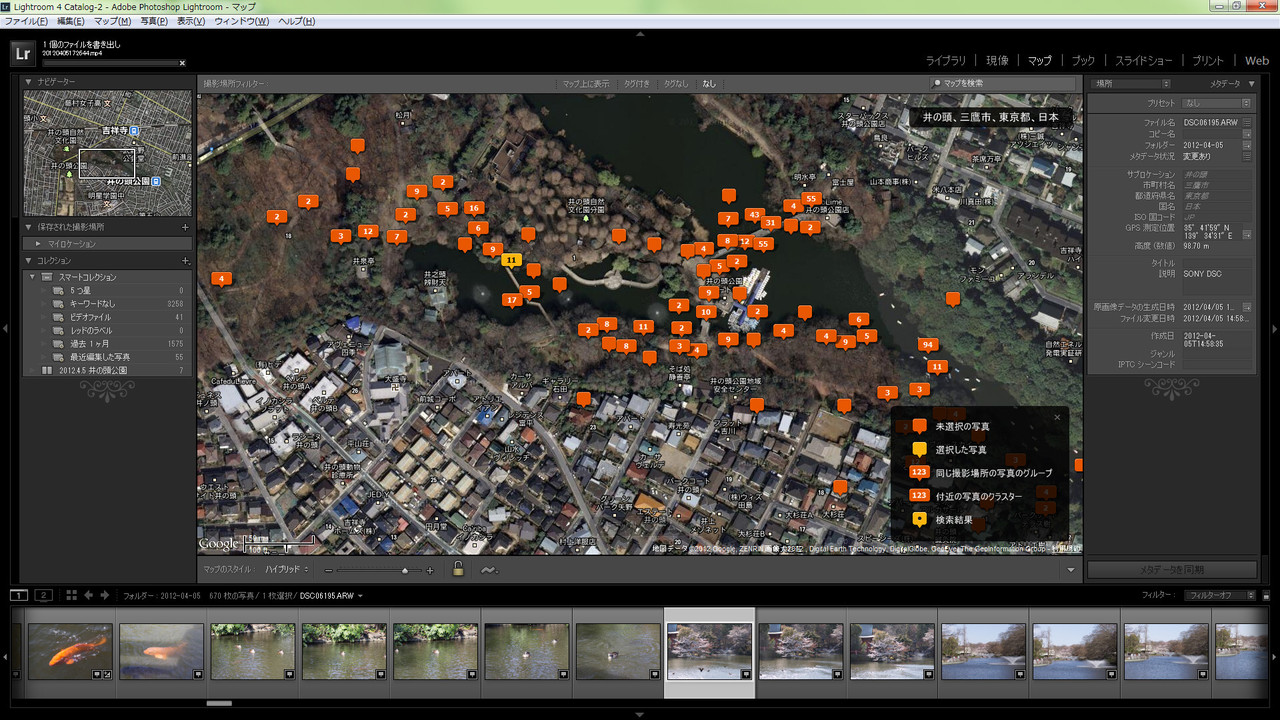This screenshot has height=720, width=1280.
Task: Click the orange cluster marker 17
Action: 512,300
